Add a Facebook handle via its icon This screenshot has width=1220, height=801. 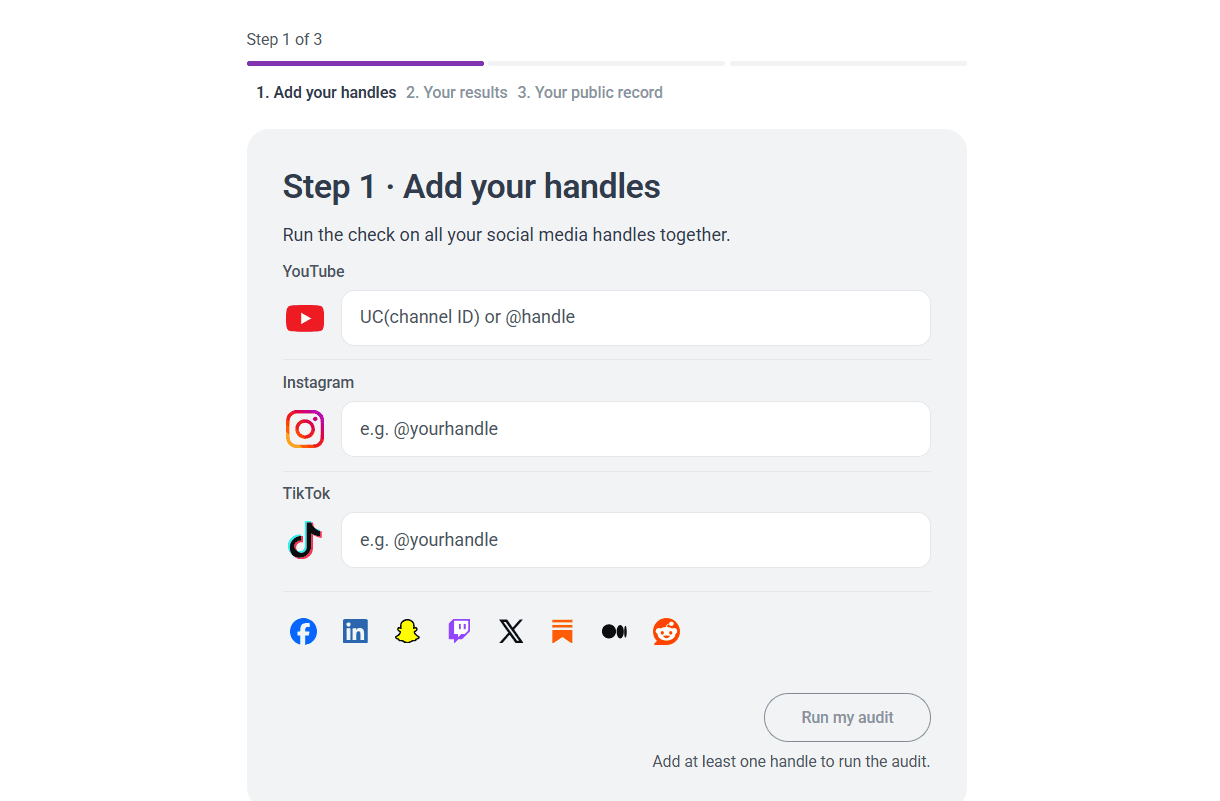click(303, 631)
